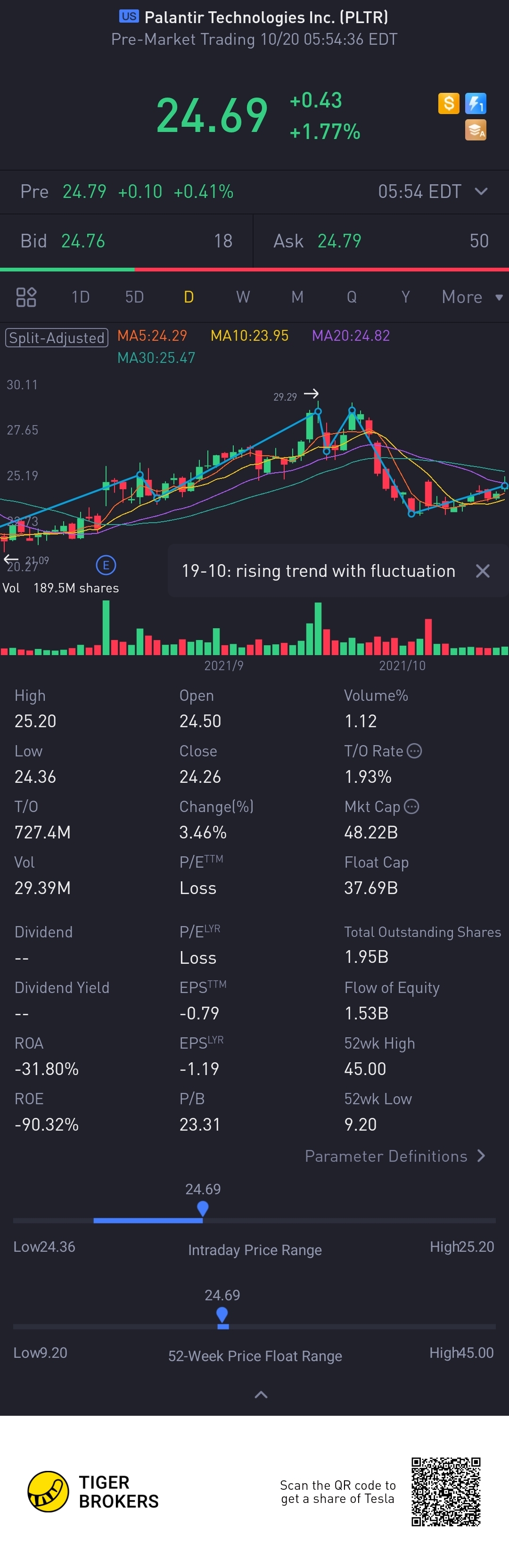Switch to the W weekly chart
The image size is (509, 1568).
243,297
